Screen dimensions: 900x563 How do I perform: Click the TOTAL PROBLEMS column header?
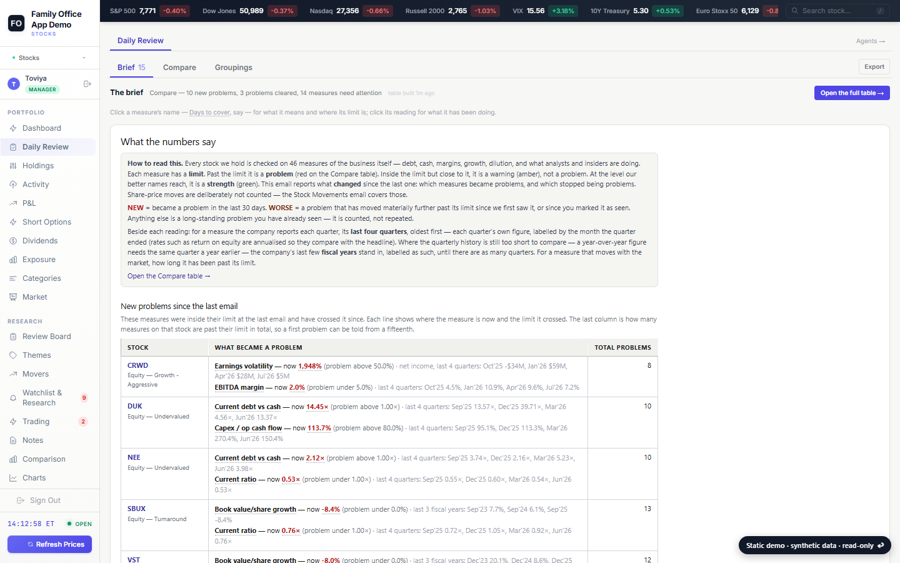click(x=623, y=348)
